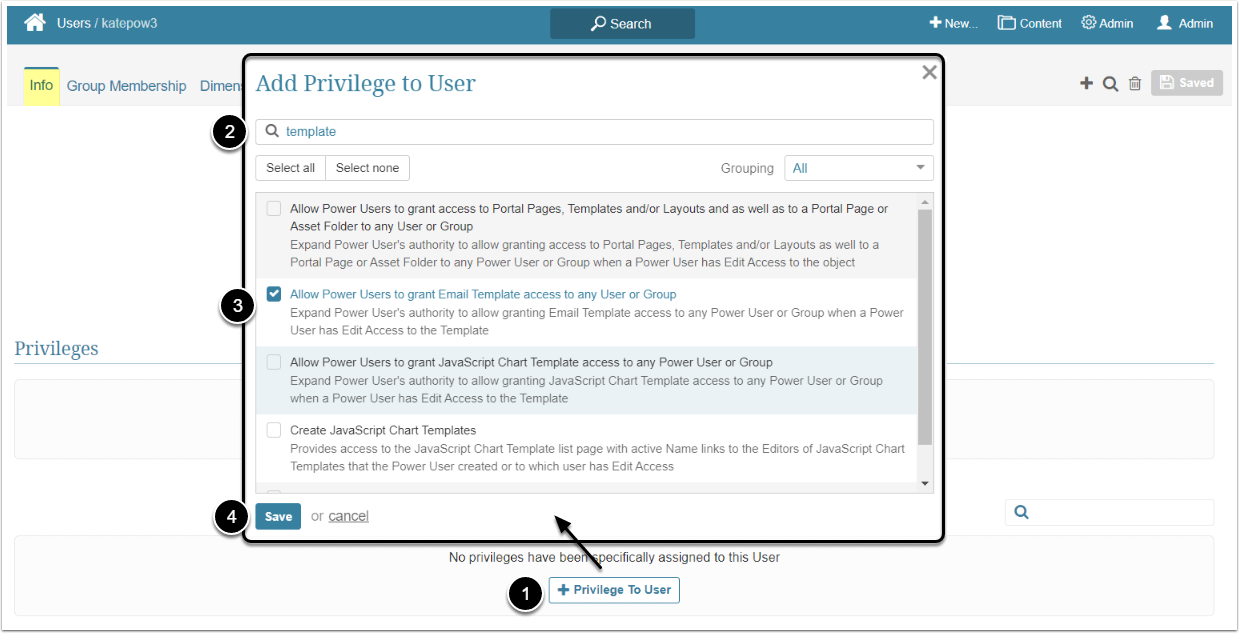Open the Admin user profile menu

pyautogui.click(x=1185, y=23)
